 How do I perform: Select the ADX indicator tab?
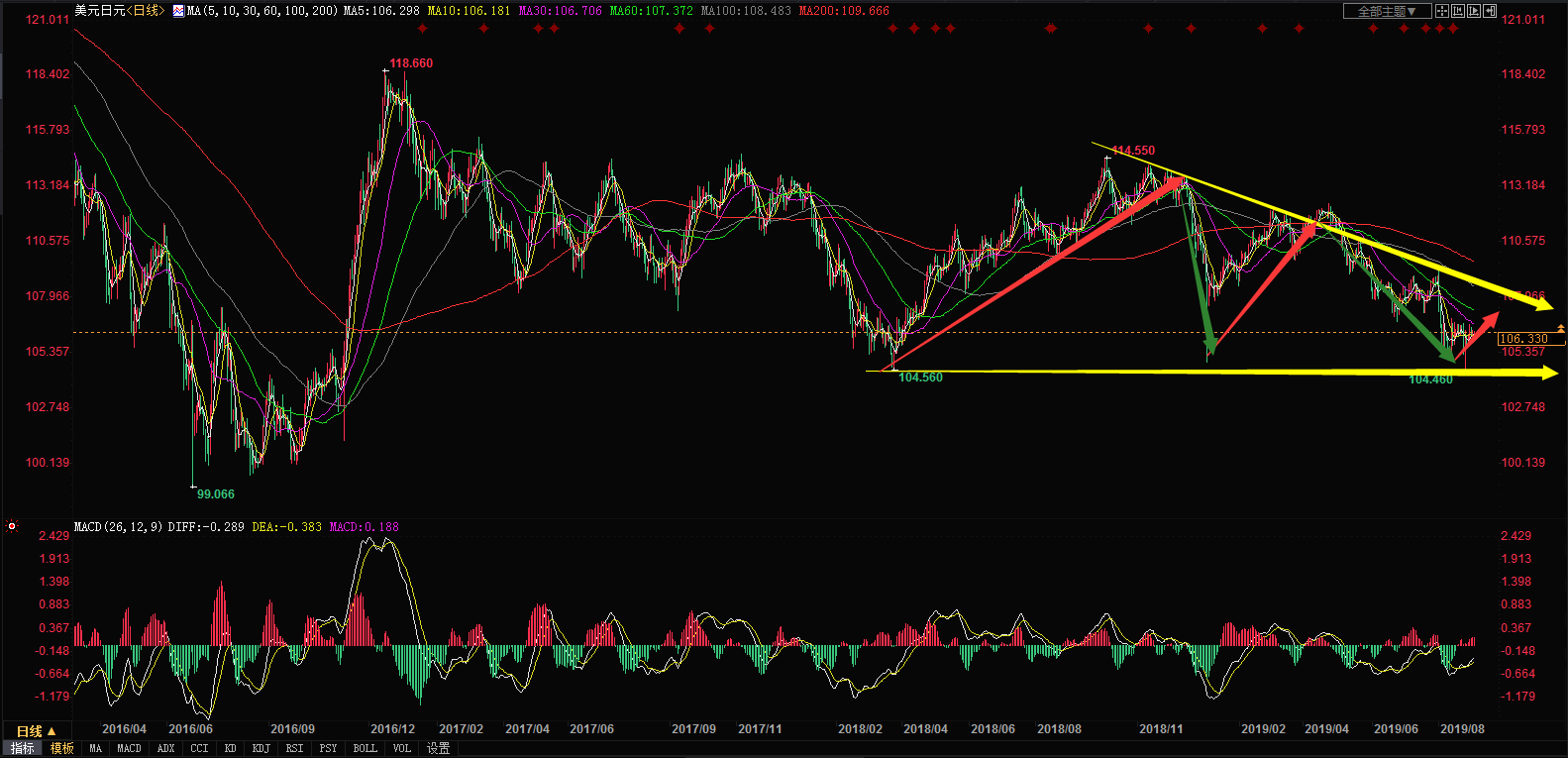(x=165, y=748)
